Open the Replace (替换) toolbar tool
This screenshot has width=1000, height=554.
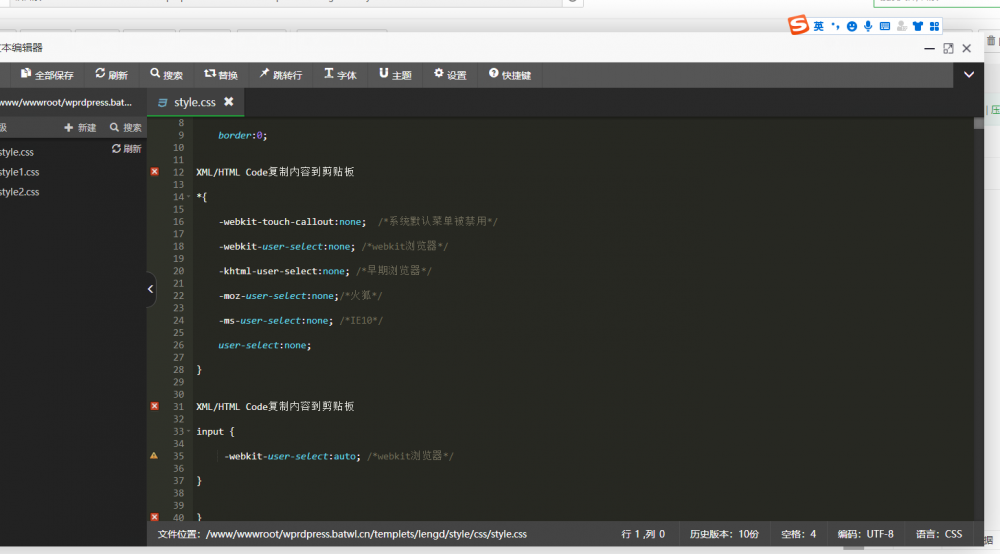pyautogui.click(x=221, y=75)
